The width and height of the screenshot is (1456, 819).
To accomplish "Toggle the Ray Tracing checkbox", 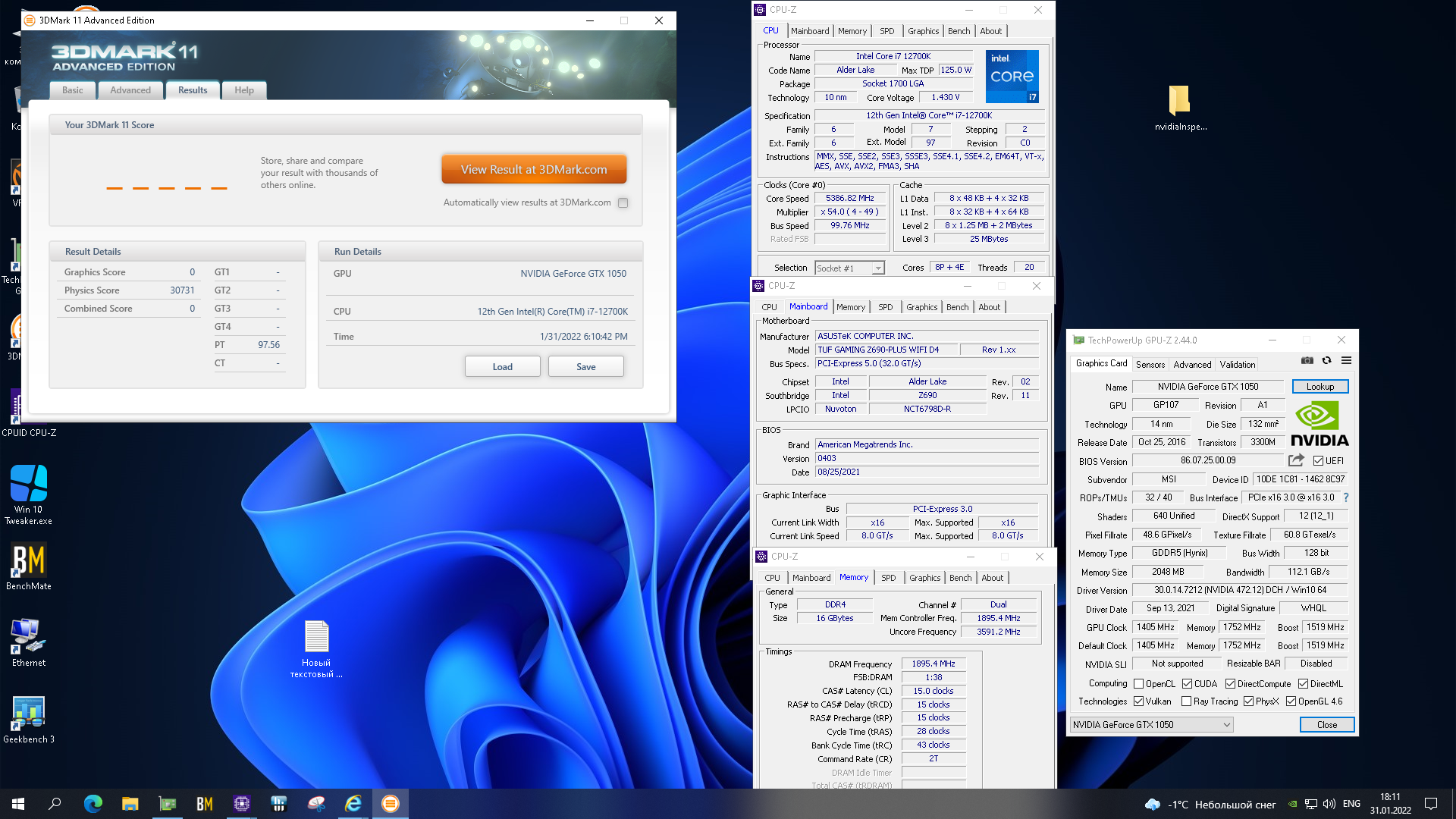I will (1186, 701).
